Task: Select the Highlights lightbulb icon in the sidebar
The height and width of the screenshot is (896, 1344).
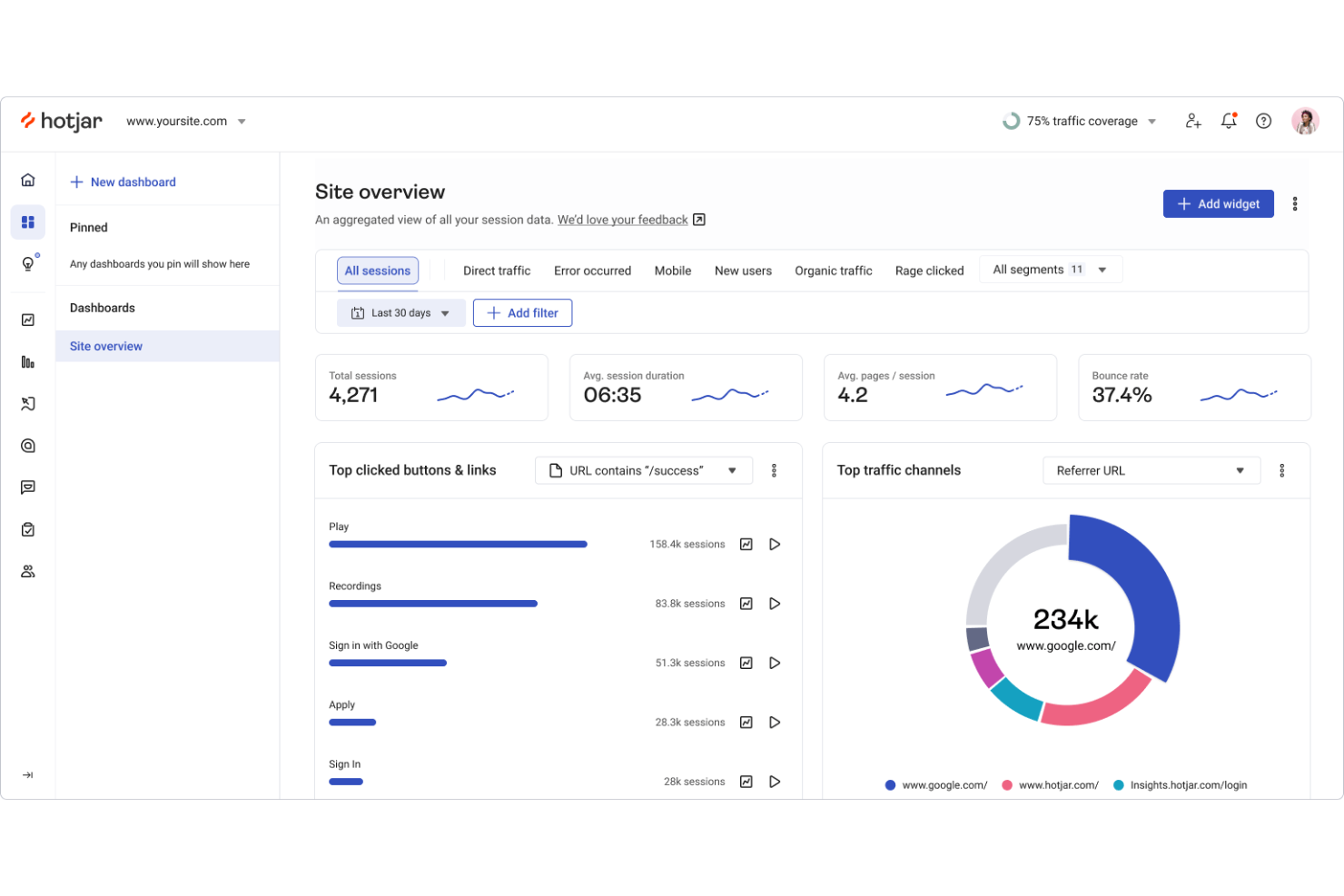Action: coord(27,262)
